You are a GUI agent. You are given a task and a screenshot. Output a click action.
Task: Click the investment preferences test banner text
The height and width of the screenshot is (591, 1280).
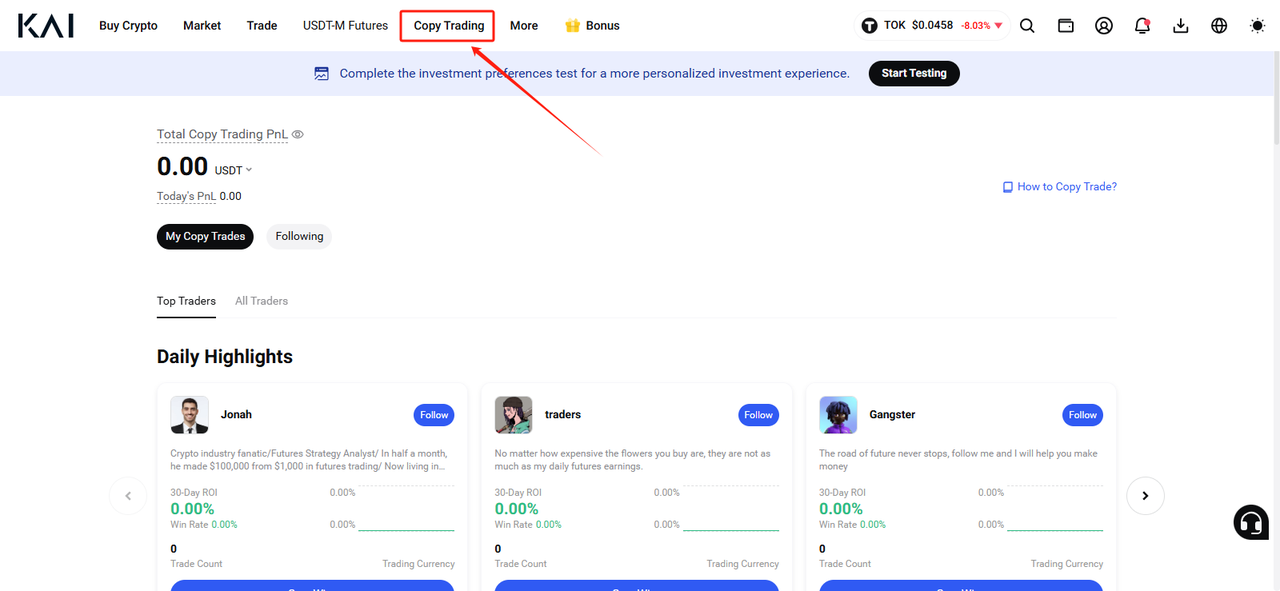pyautogui.click(x=594, y=73)
